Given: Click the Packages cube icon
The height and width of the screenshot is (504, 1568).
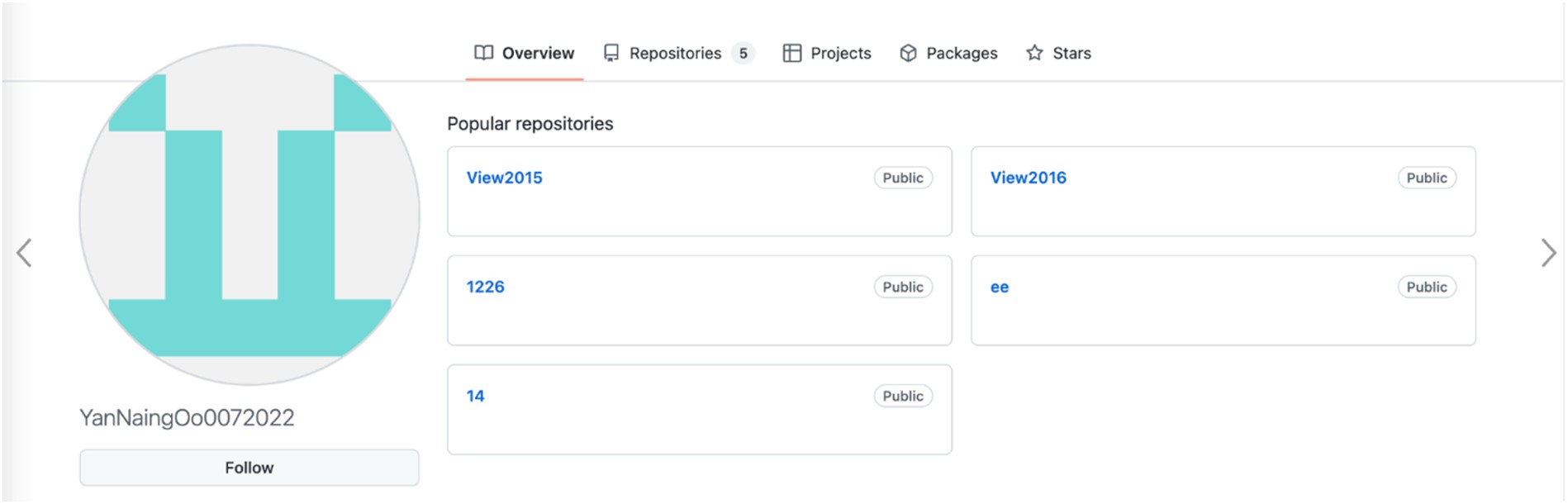Looking at the screenshot, I should 908,53.
